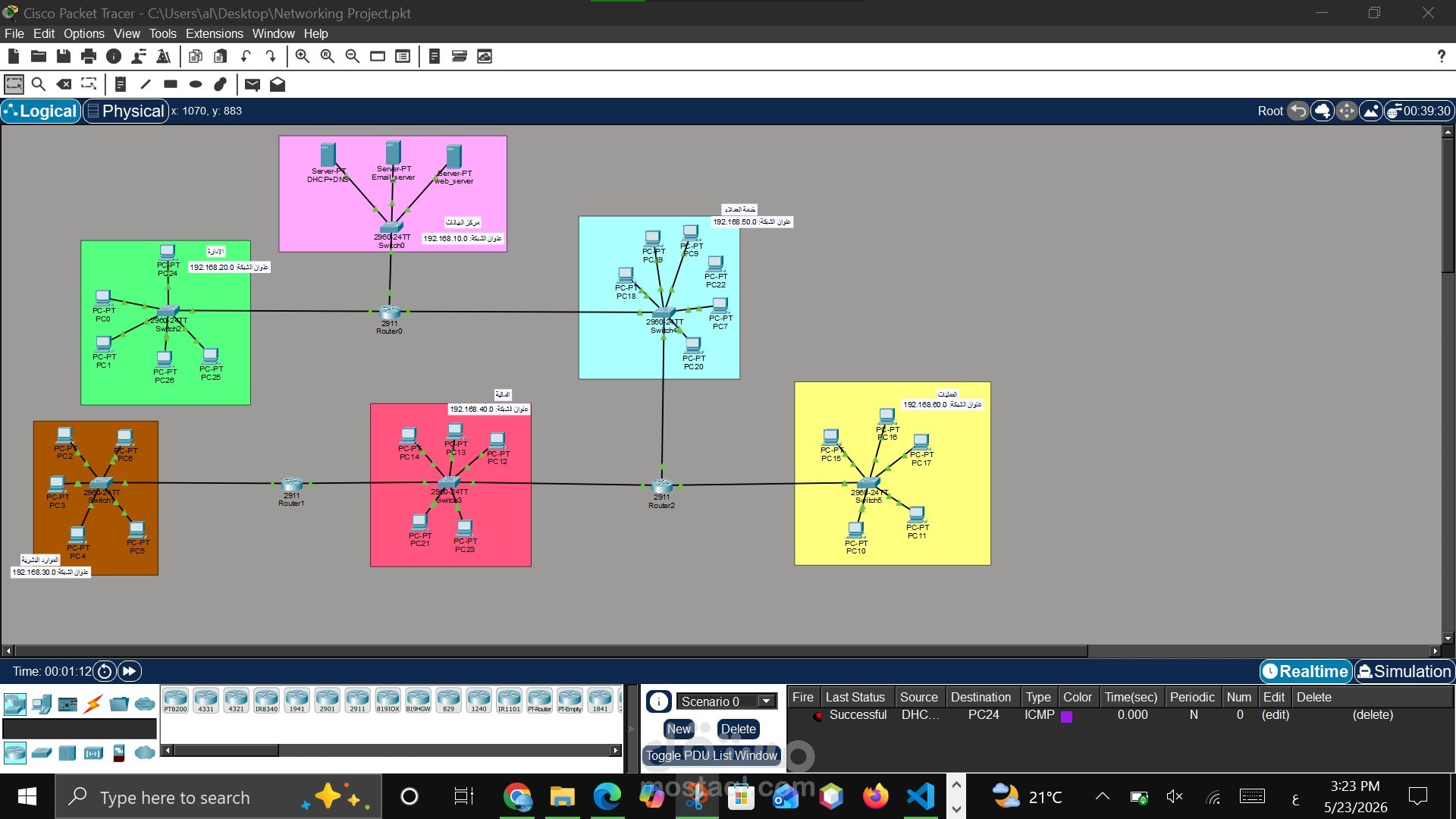The height and width of the screenshot is (819, 1456).
Task: Paste with the clipboard paste icon
Action: coord(221,56)
